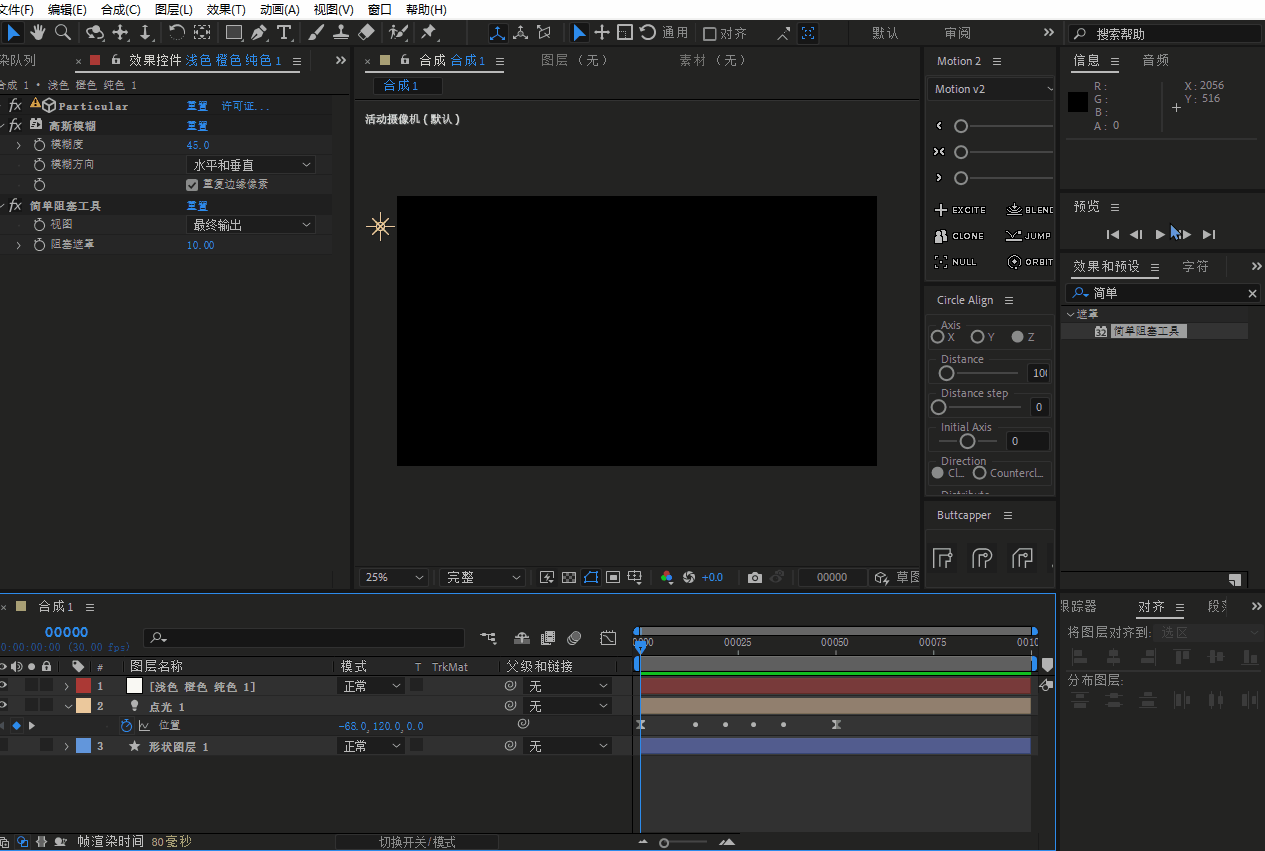The image size is (1265, 851).
Task: Collapse the 点光 1 layer properties
Action: tap(68, 706)
